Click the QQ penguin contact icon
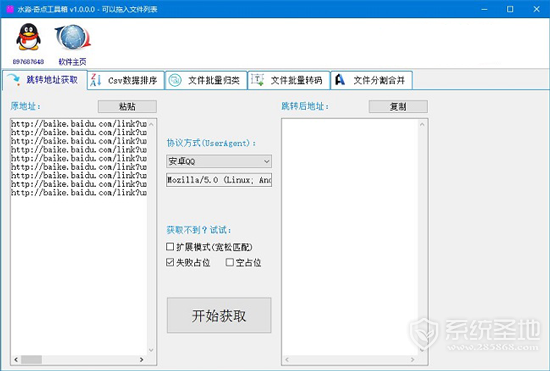This screenshot has height=371, width=550. pyautogui.click(x=28, y=36)
